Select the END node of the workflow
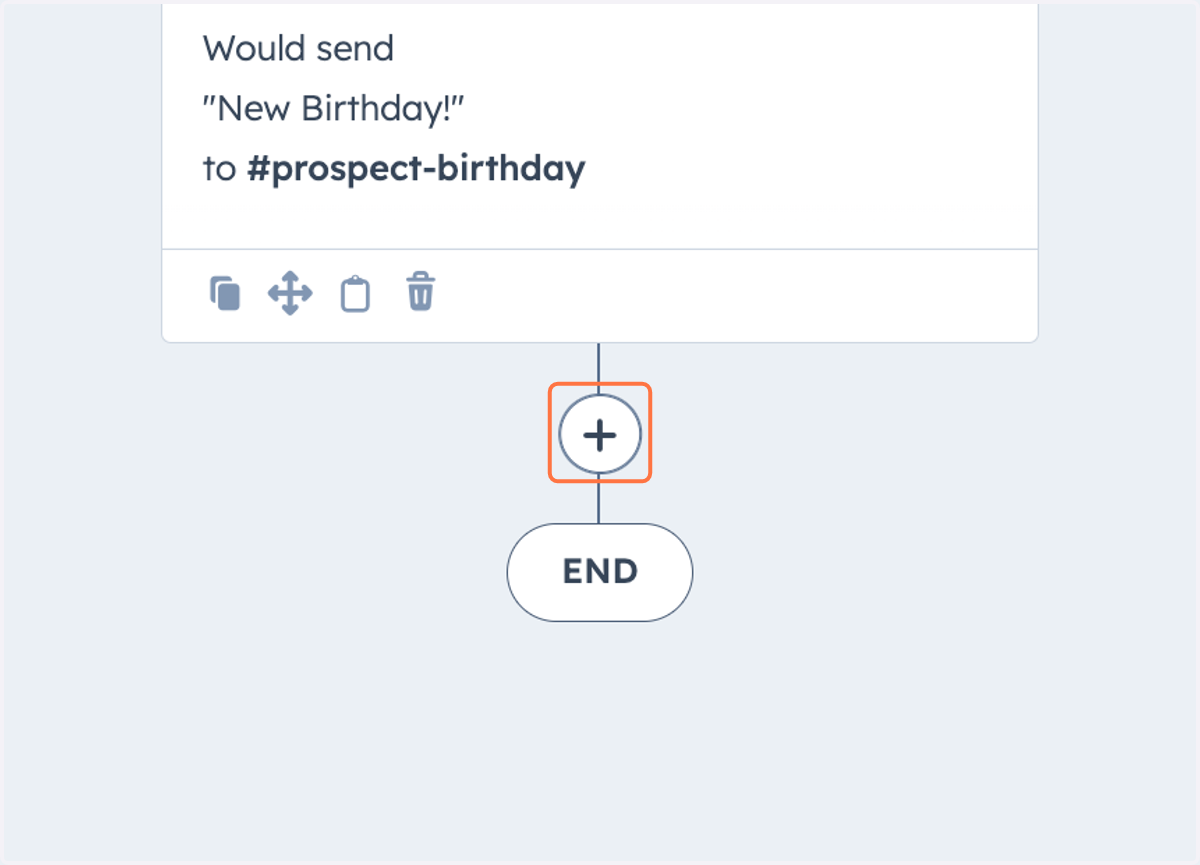Viewport: 1200px width, 865px height. click(x=600, y=572)
